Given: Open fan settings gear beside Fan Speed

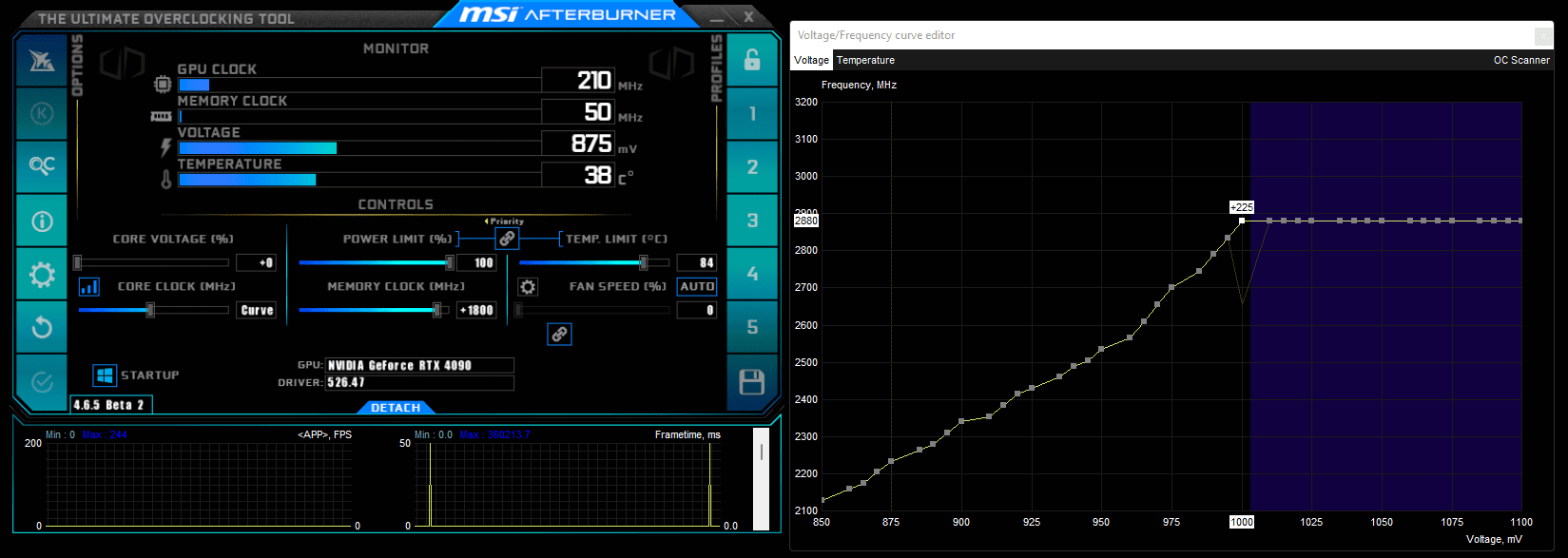Looking at the screenshot, I should (528, 286).
